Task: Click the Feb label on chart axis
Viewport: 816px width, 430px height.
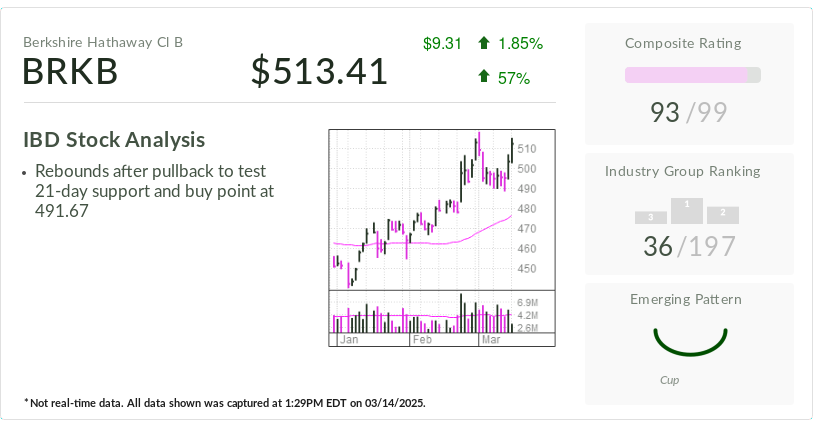Action: click(422, 340)
